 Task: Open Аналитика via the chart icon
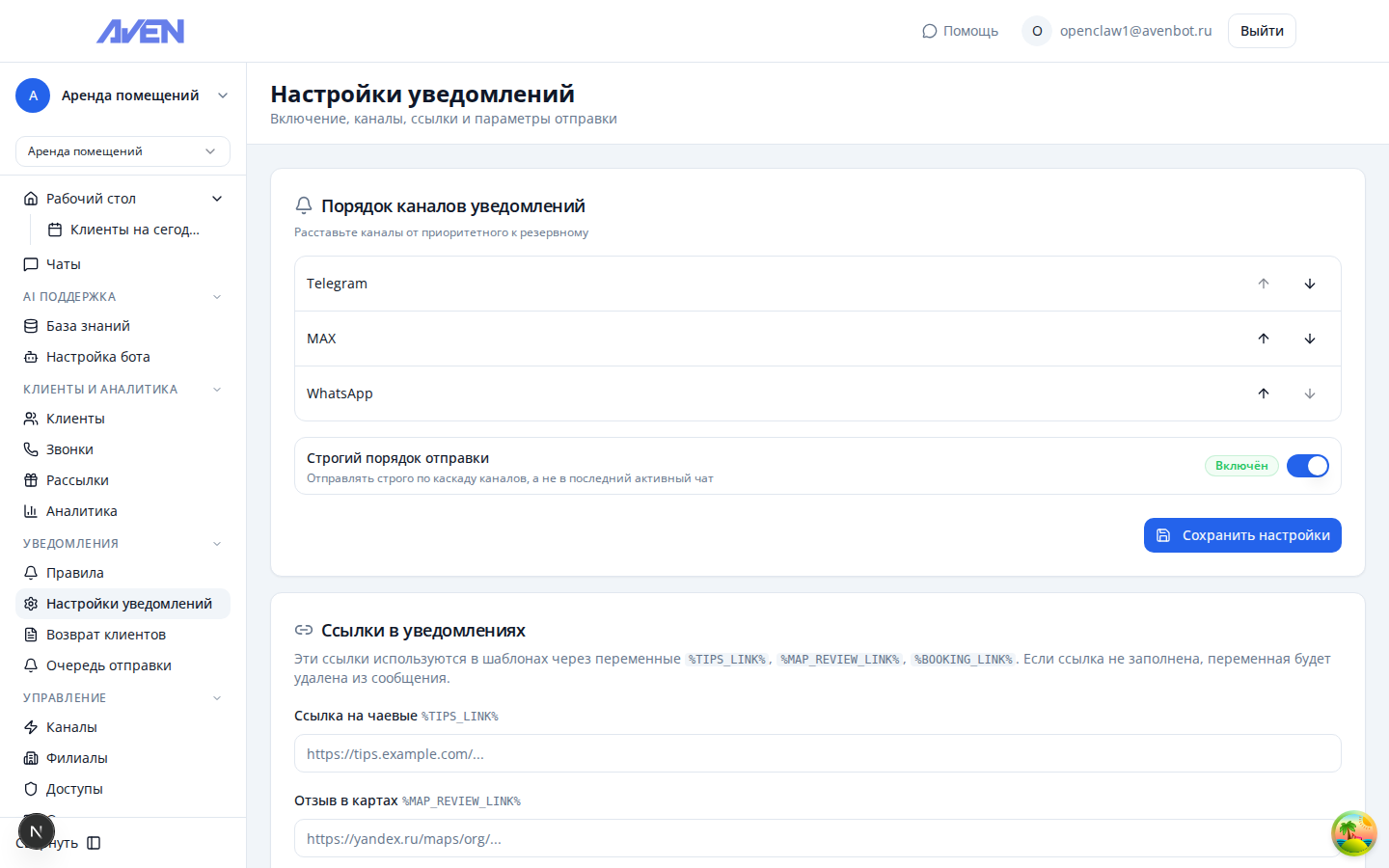pos(30,510)
